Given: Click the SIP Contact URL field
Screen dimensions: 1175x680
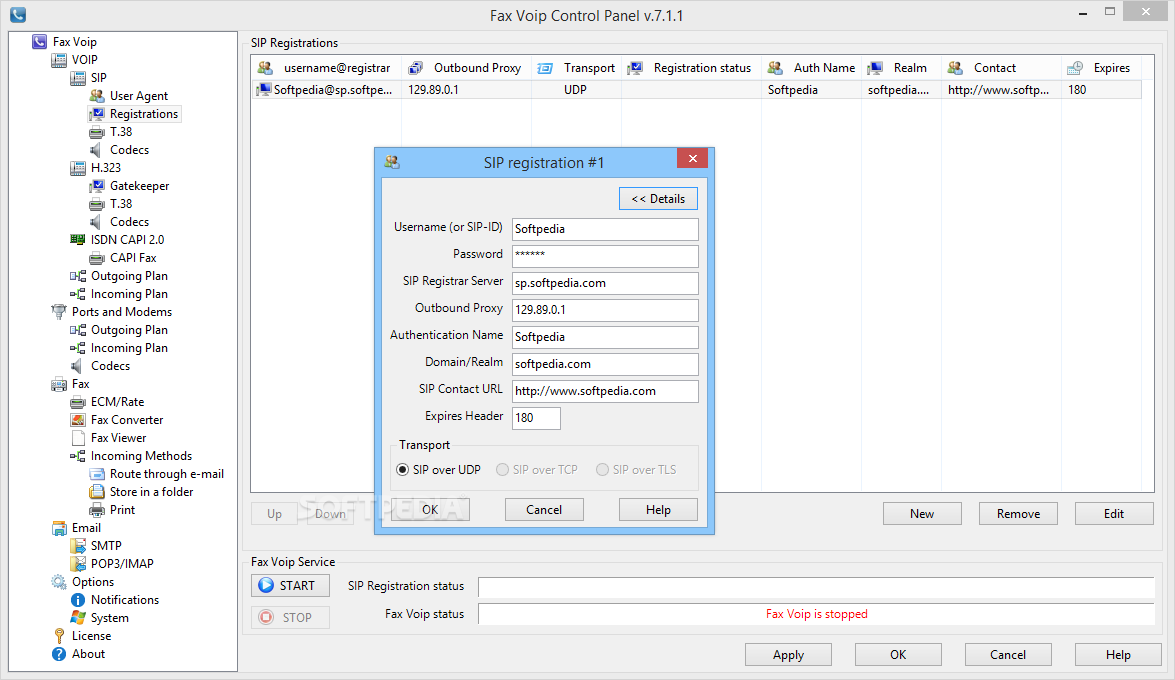Looking at the screenshot, I should click(605, 391).
